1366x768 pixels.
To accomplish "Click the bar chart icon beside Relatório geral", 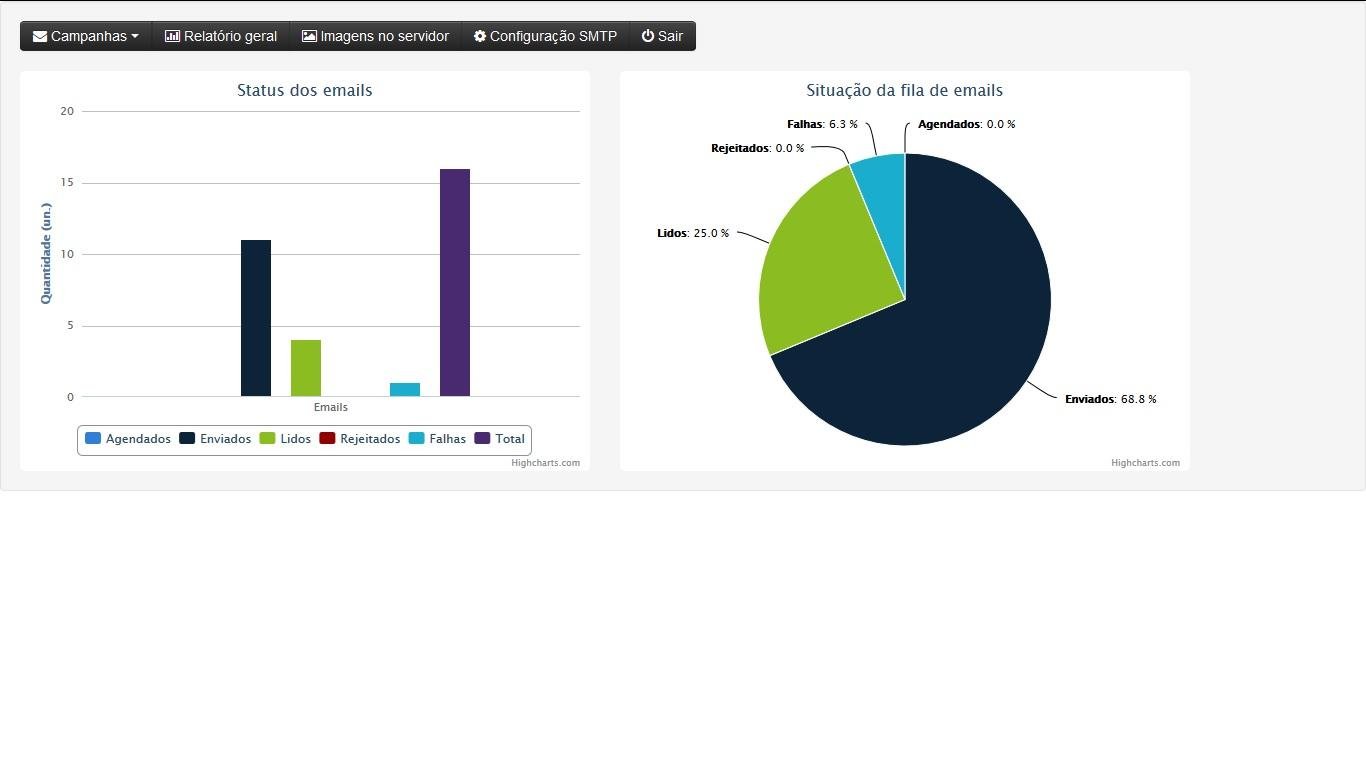I will (171, 36).
